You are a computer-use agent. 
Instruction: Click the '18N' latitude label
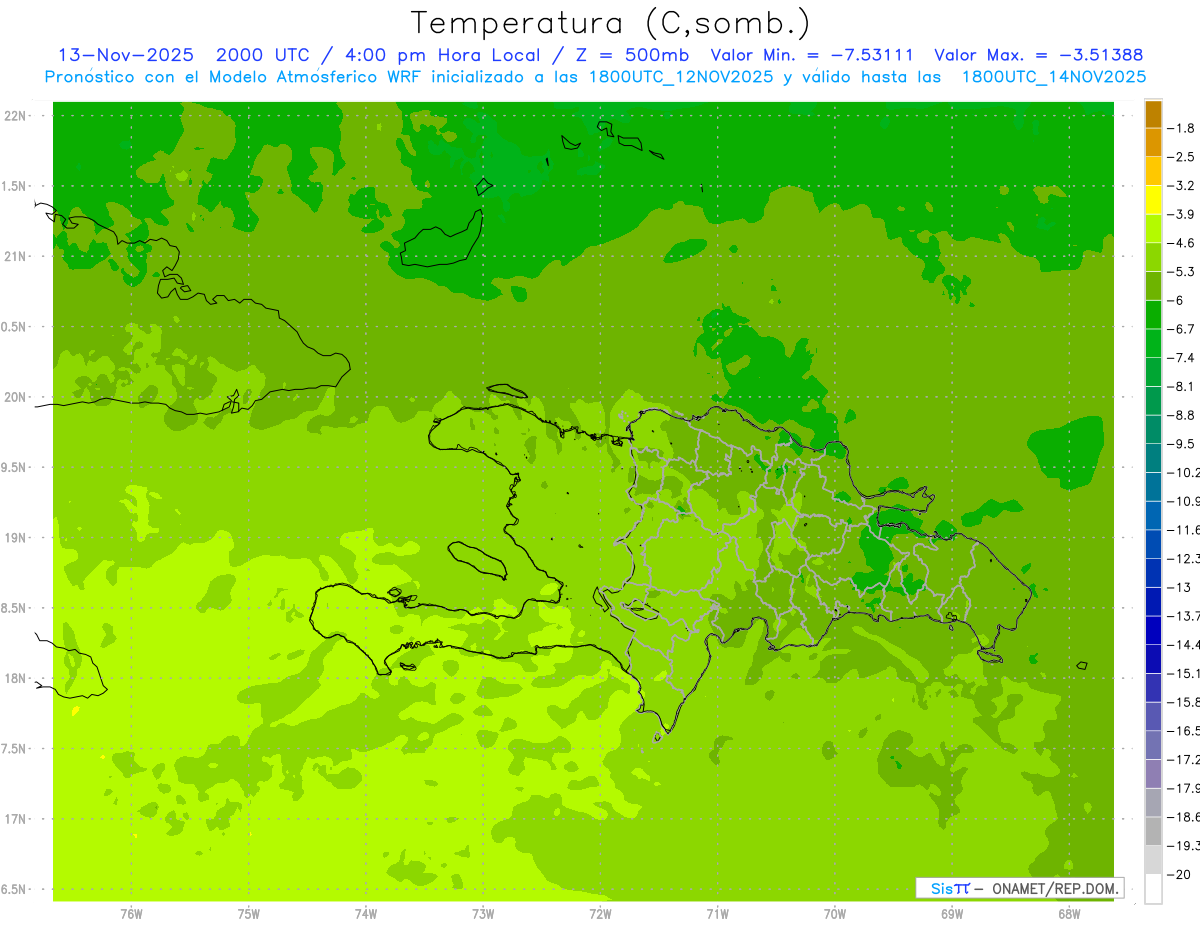coord(16,678)
